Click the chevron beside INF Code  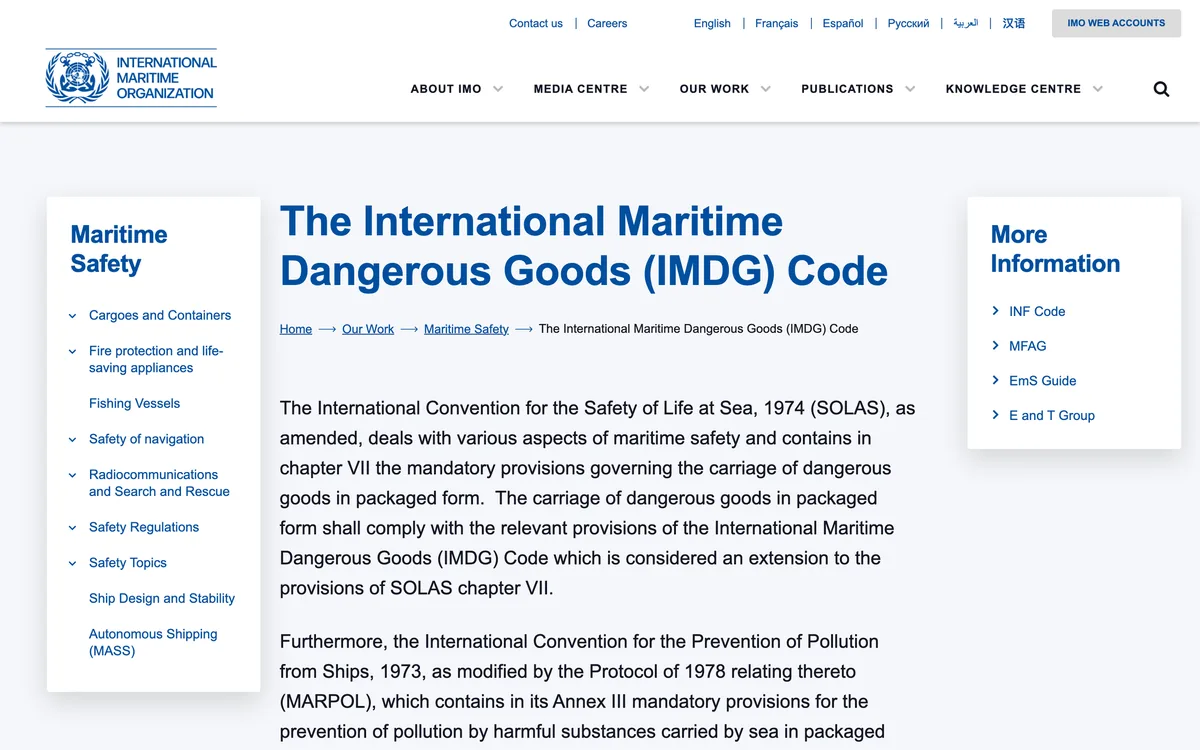point(995,311)
